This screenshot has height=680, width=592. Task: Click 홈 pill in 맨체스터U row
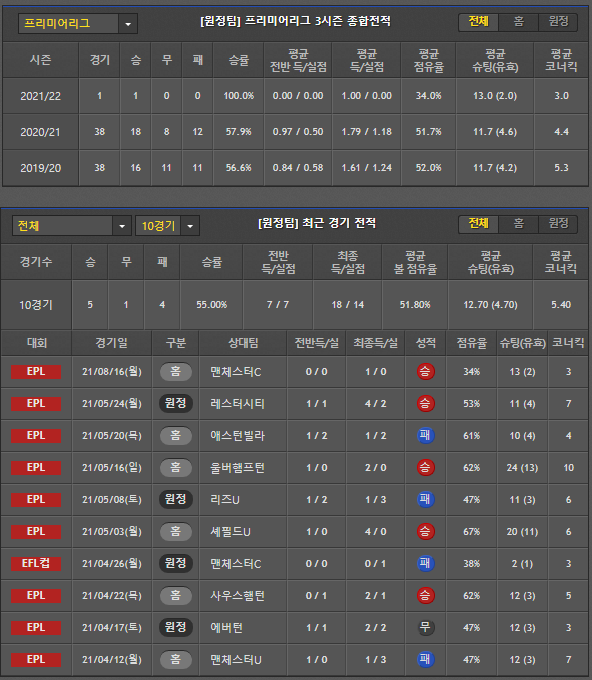pos(176,659)
